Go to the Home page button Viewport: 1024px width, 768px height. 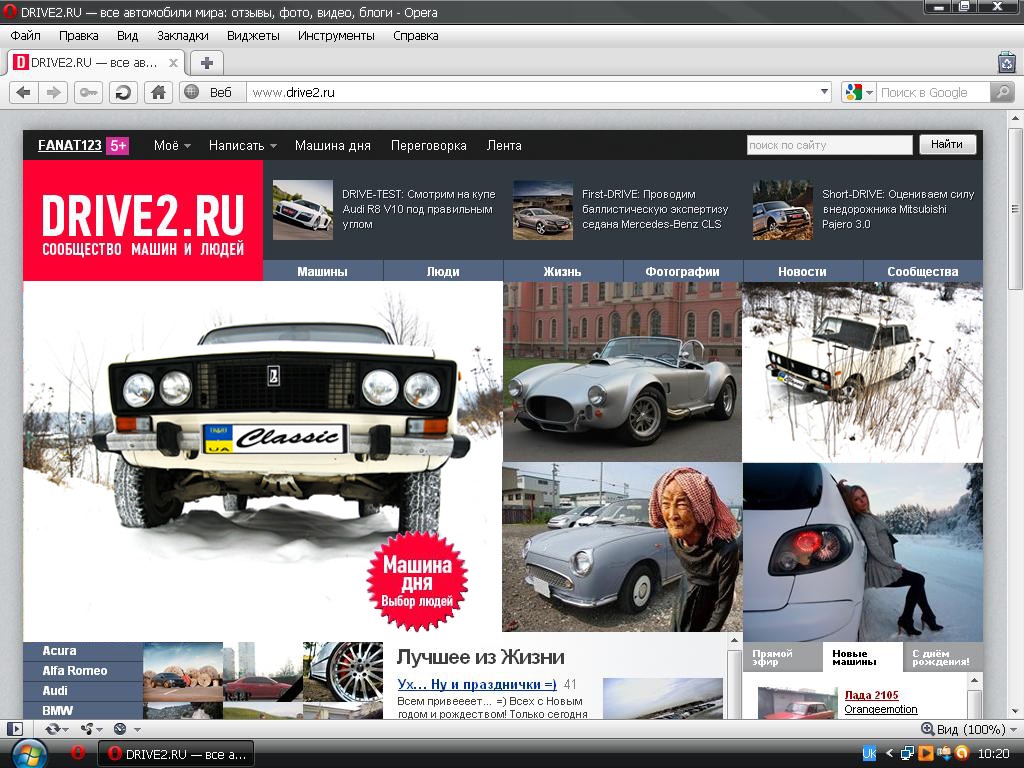[x=157, y=93]
